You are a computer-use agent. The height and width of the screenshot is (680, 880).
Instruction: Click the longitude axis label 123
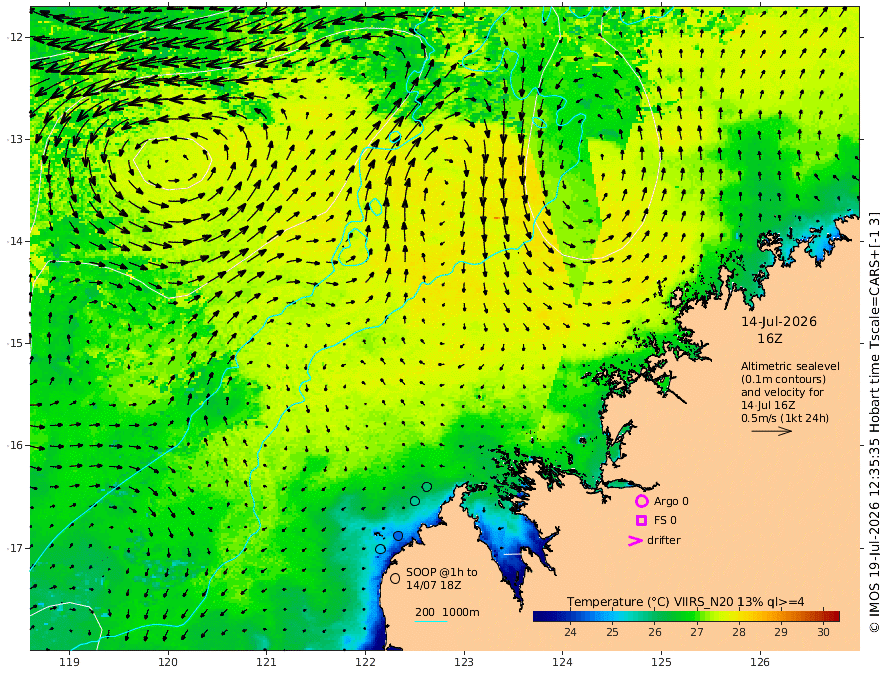pyautogui.click(x=464, y=662)
